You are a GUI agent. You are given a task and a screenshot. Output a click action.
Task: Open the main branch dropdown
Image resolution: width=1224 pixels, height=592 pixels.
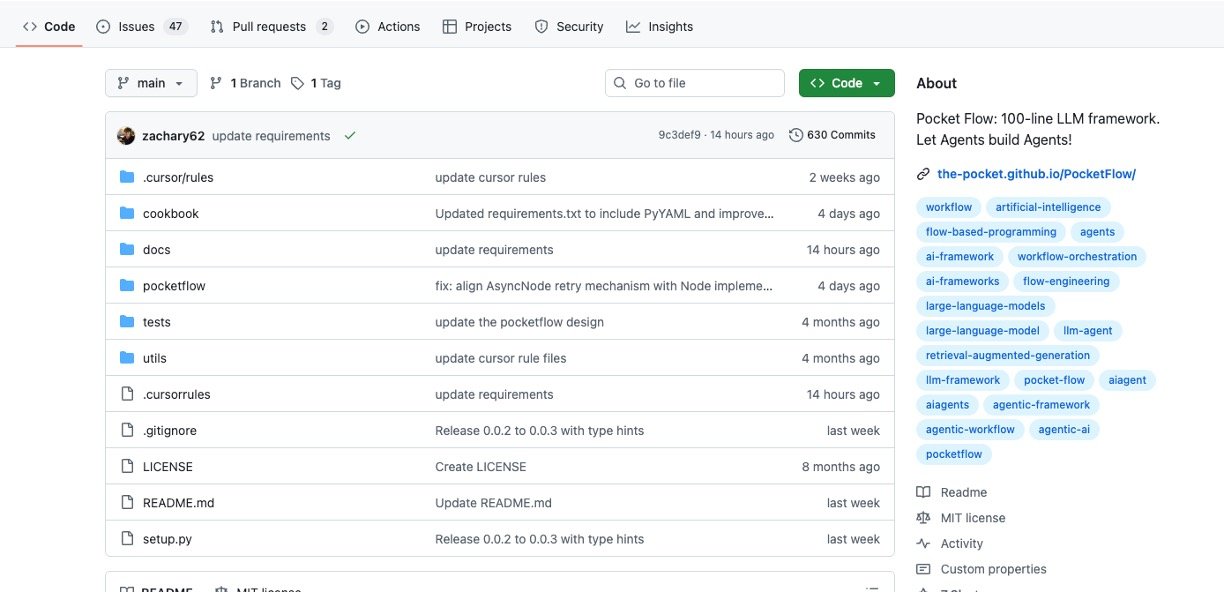point(151,83)
